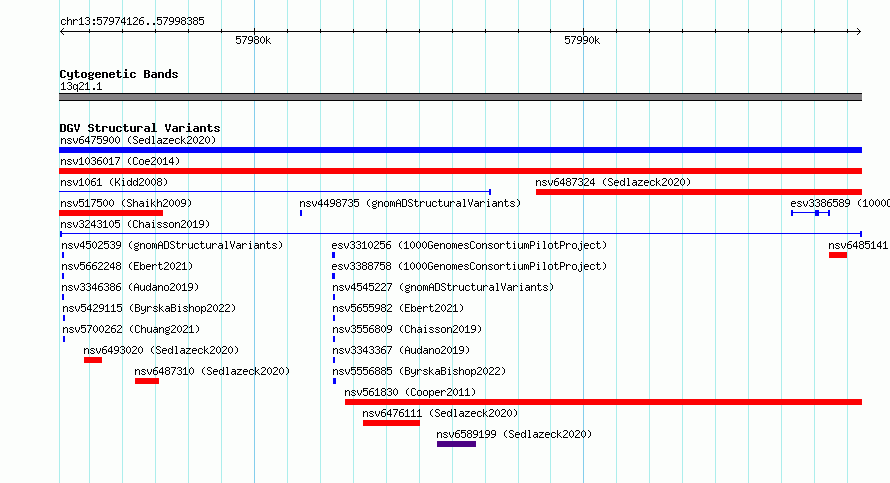890x483 pixels.
Task: Click the nsv6485141 variant label
Action: click(x=858, y=245)
